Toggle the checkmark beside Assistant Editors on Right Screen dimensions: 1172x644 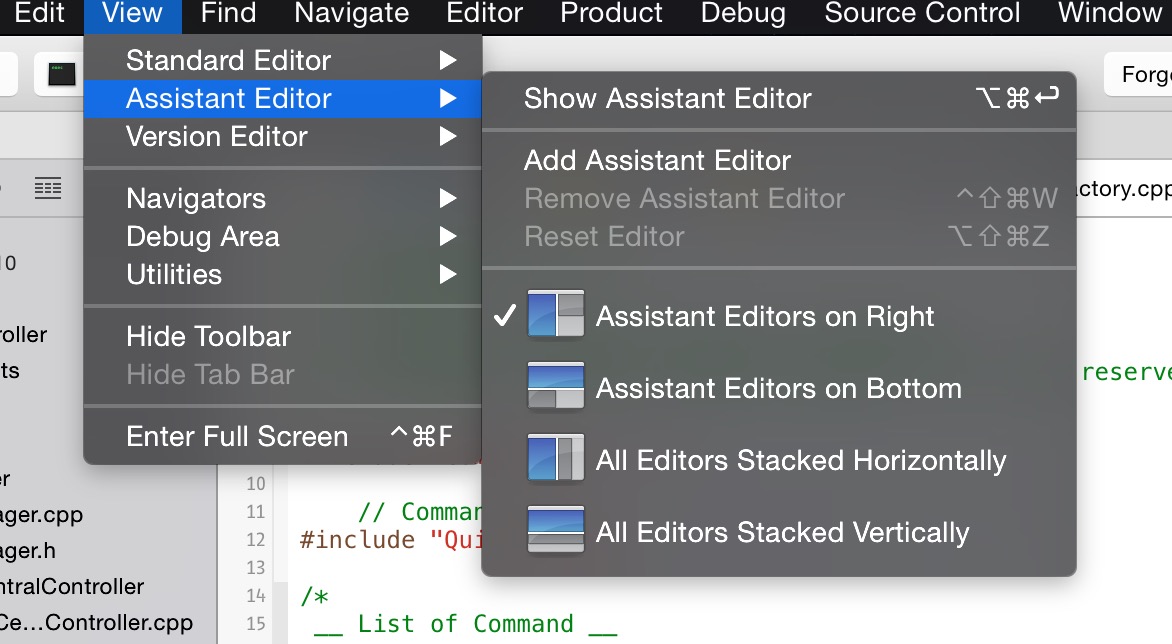[506, 316]
